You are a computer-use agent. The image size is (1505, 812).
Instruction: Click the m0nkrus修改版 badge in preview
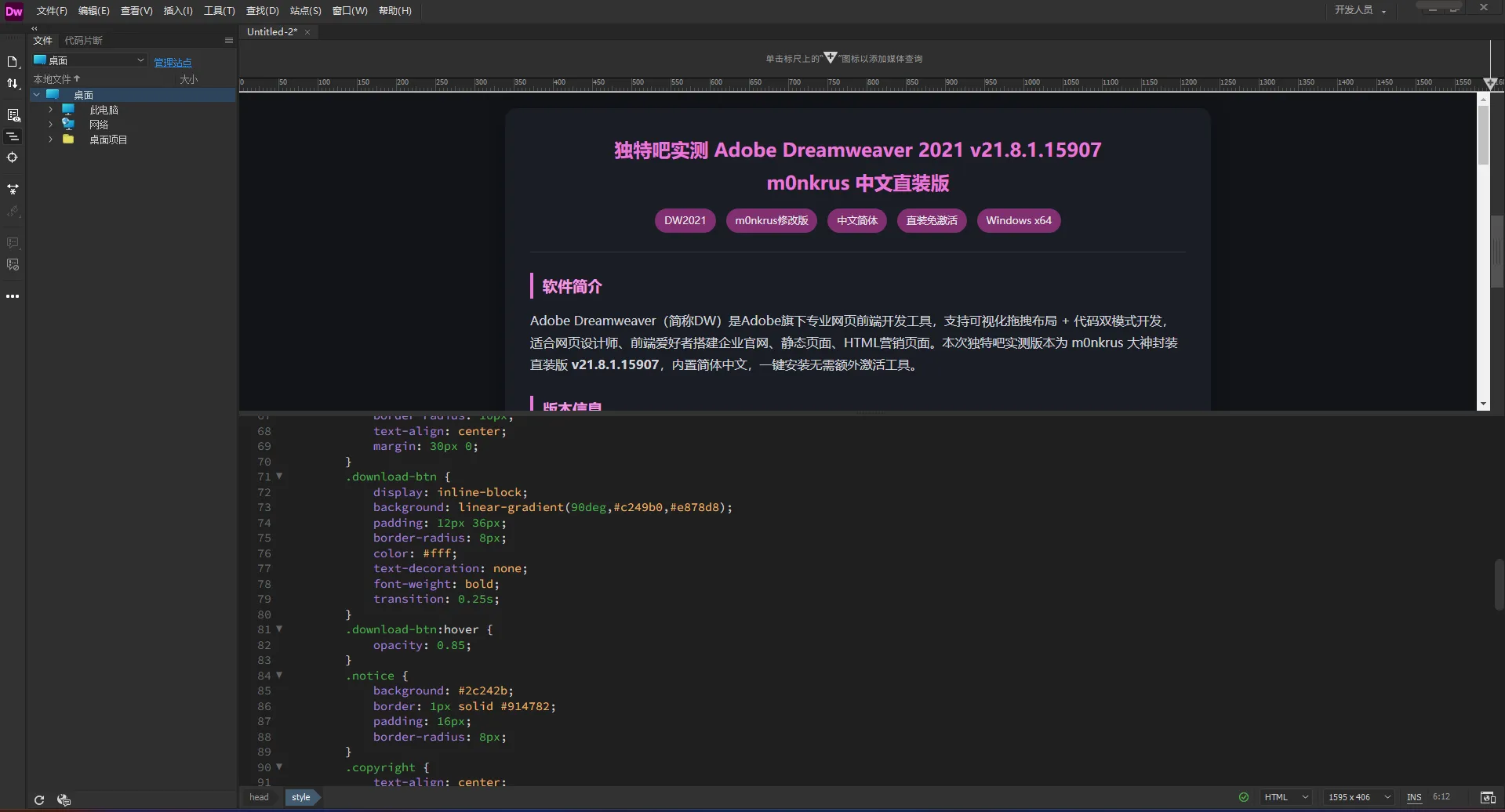point(772,220)
